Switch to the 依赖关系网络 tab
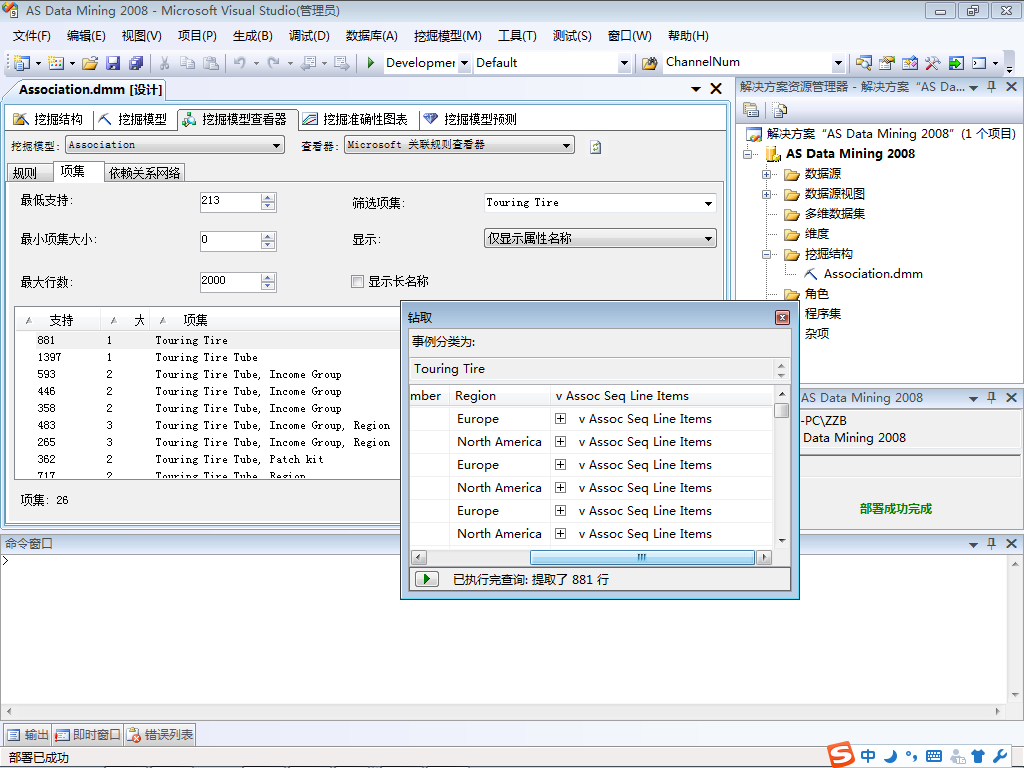Viewport: 1024px width, 768px height. click(x=144, y=173)
